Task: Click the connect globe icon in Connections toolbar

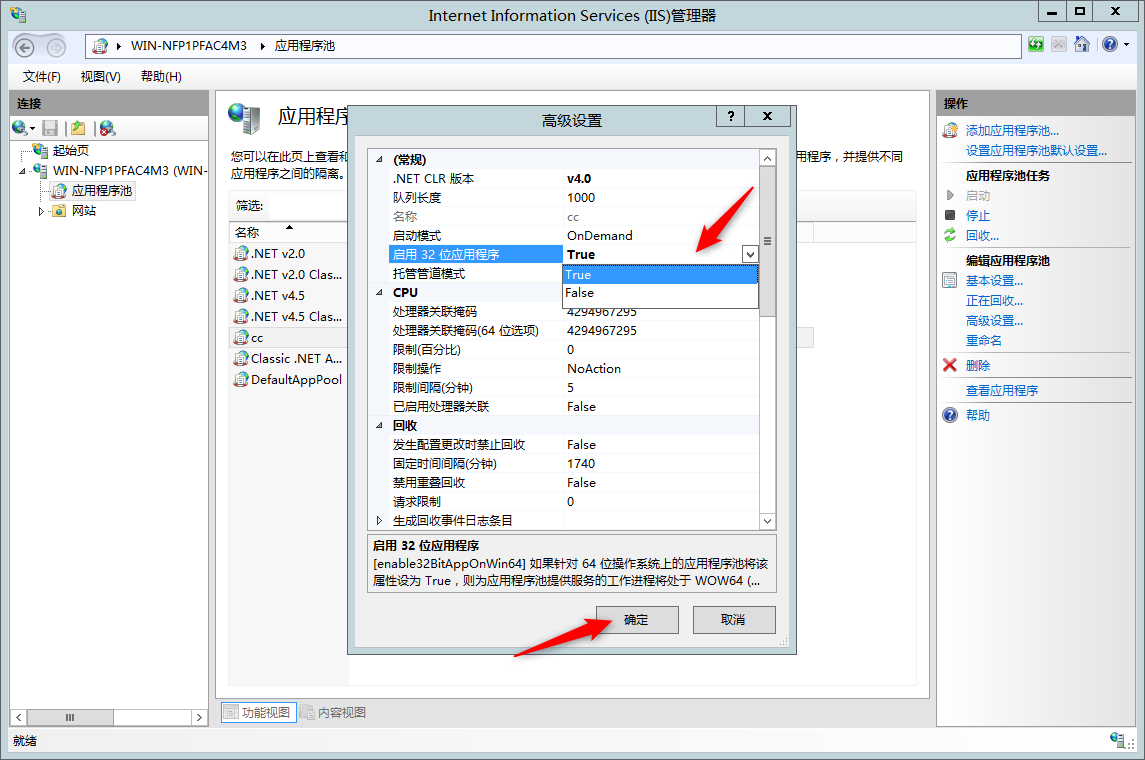Action: click(x=20, y=128)
